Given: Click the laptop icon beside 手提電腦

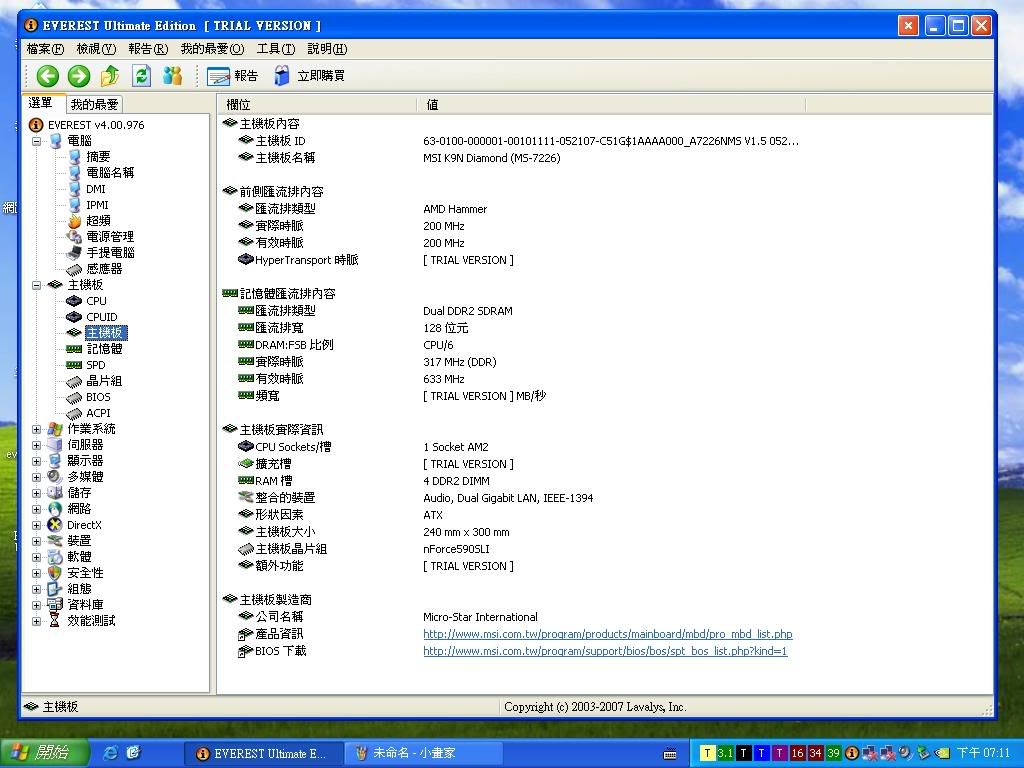Looking at the screenshot, I should pos(74,253).
